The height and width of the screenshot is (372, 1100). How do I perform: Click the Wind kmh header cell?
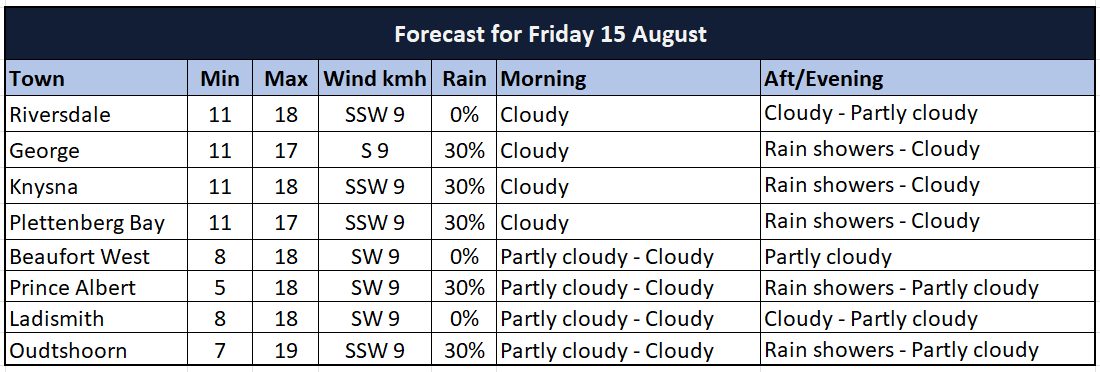374,79
